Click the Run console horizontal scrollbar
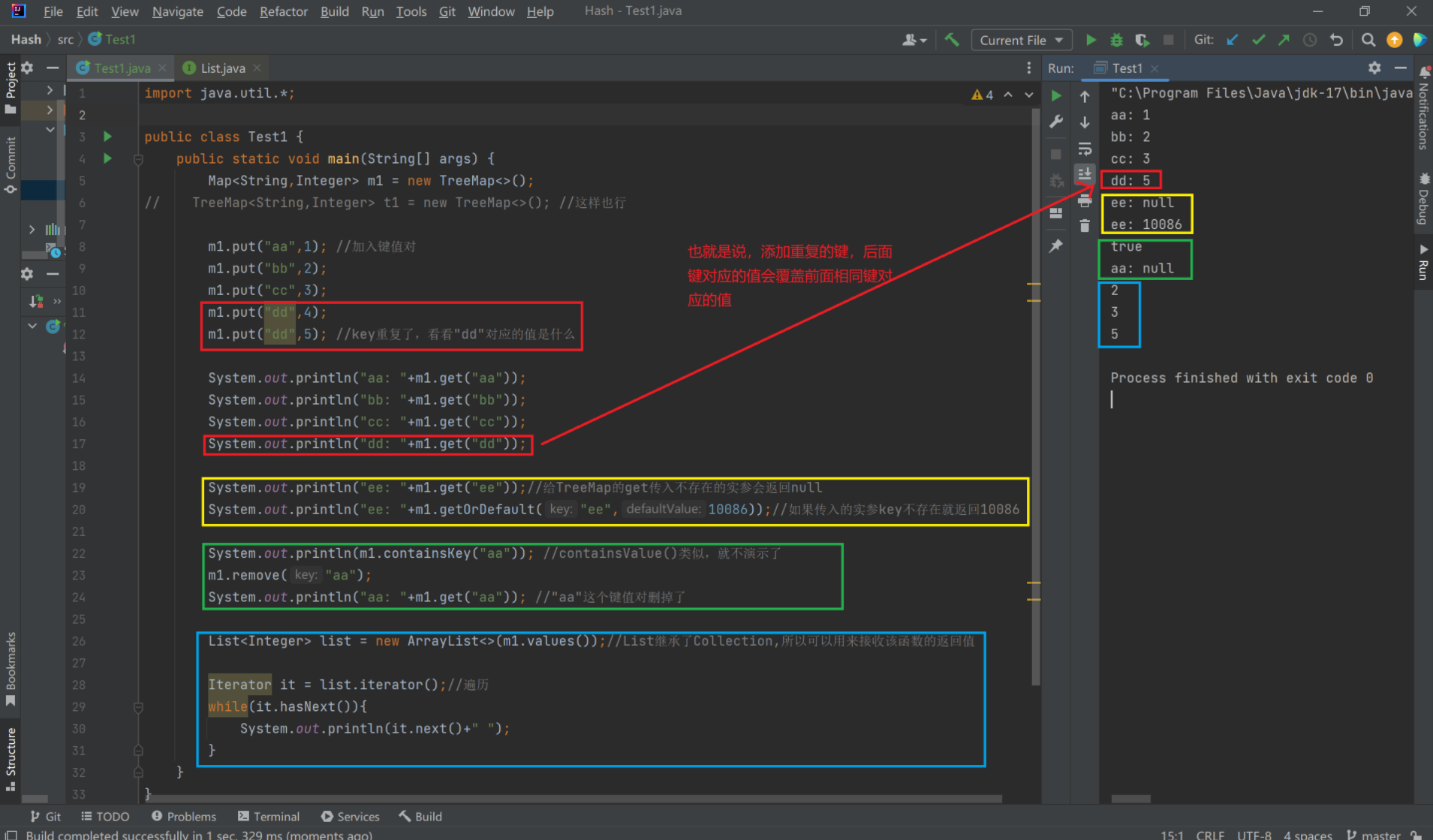This screenshot has width=1433, height=840. 1131,799
